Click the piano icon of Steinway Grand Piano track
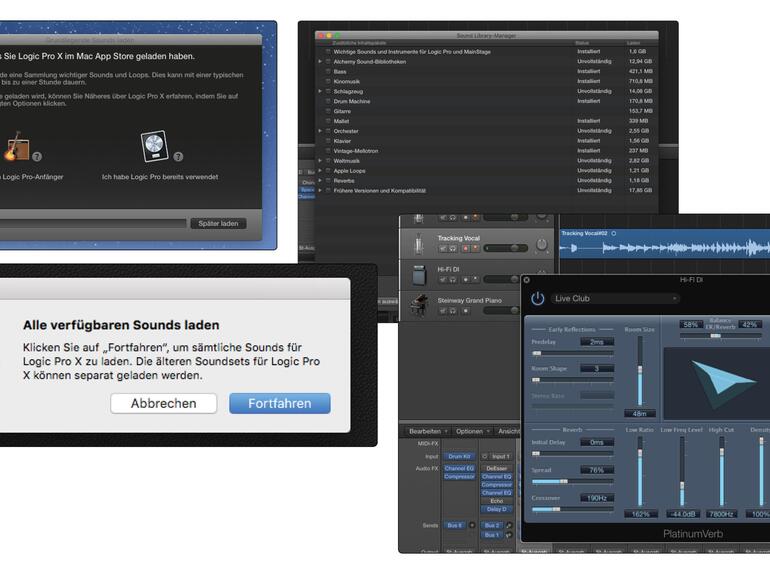Image resolution: width=770 pixels, height=578 pixels. pos(419,306)
